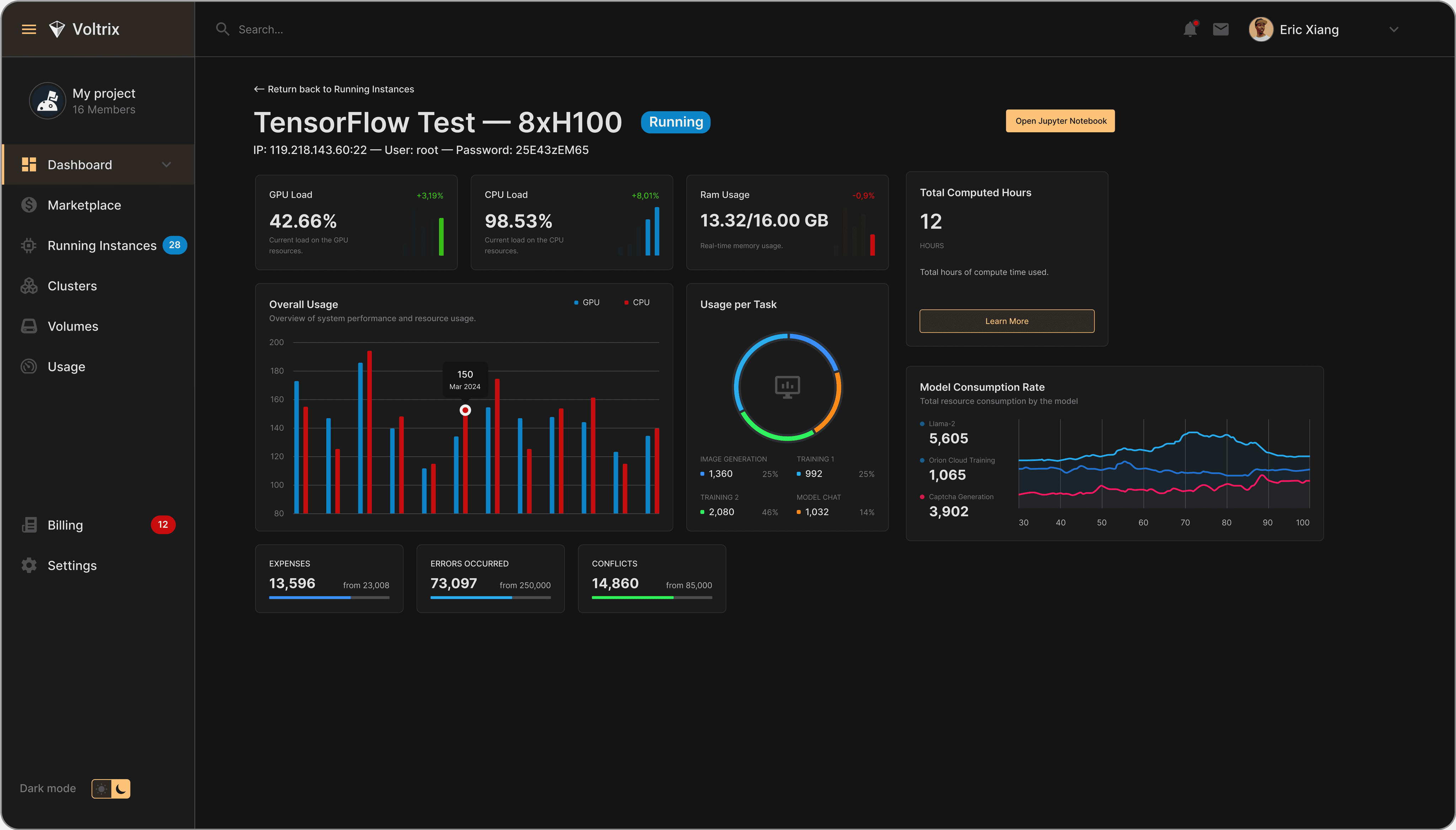Go to Volumes section
This screenshot has height=830, width=1456.
pyautogui.click(x=98, y=326)
